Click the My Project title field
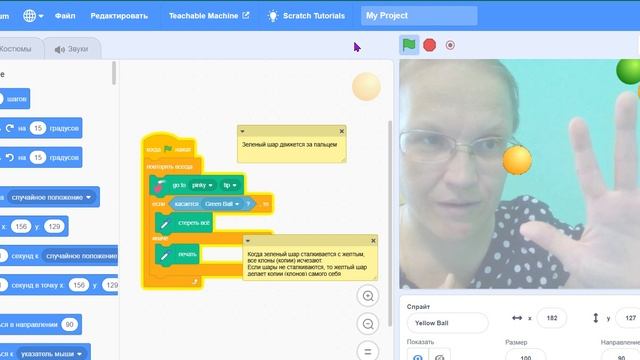Image resolution: width=640 pixels, height=360 pixels. 419,16
